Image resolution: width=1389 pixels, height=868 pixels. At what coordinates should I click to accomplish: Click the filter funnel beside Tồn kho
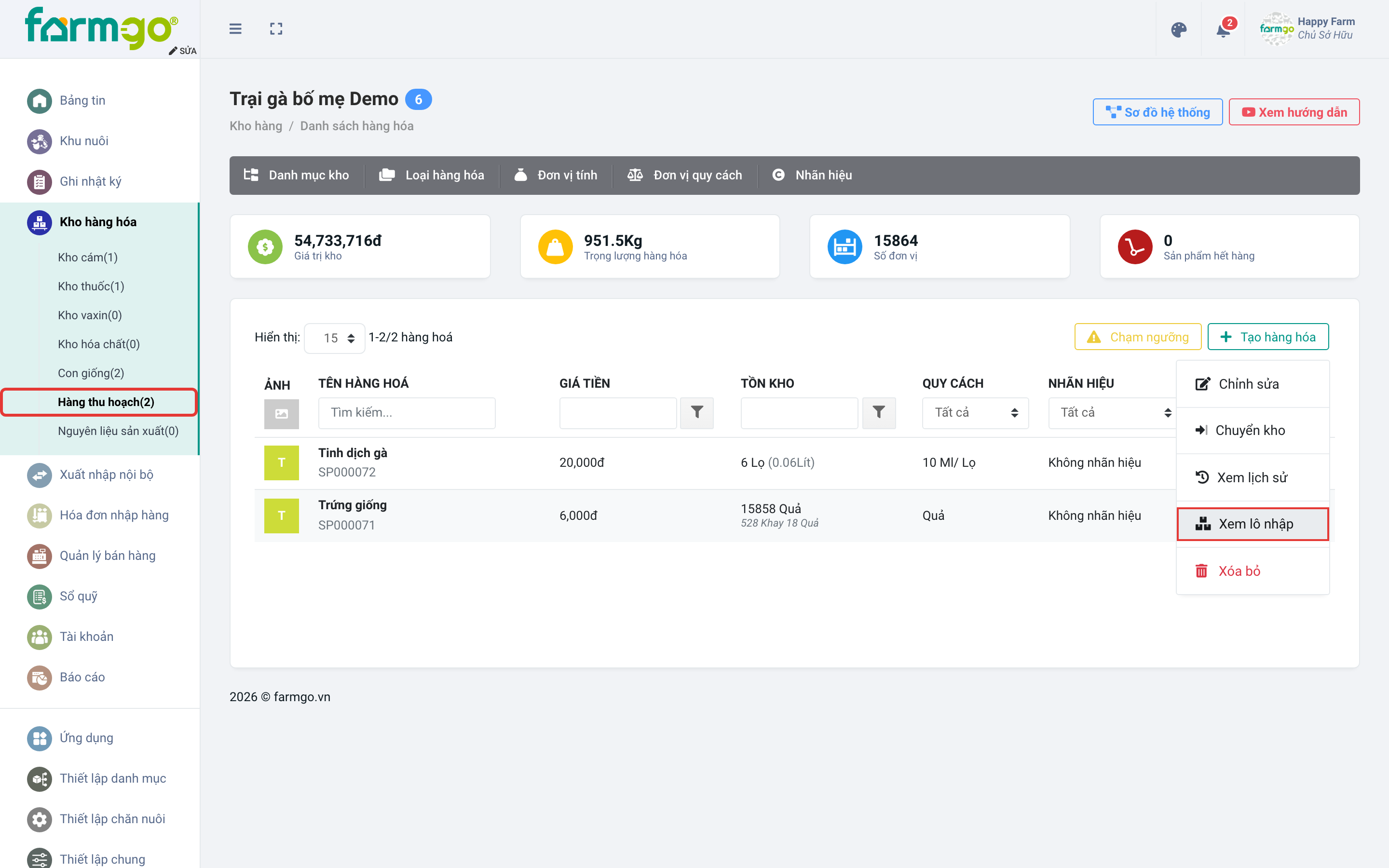point(878,413)
